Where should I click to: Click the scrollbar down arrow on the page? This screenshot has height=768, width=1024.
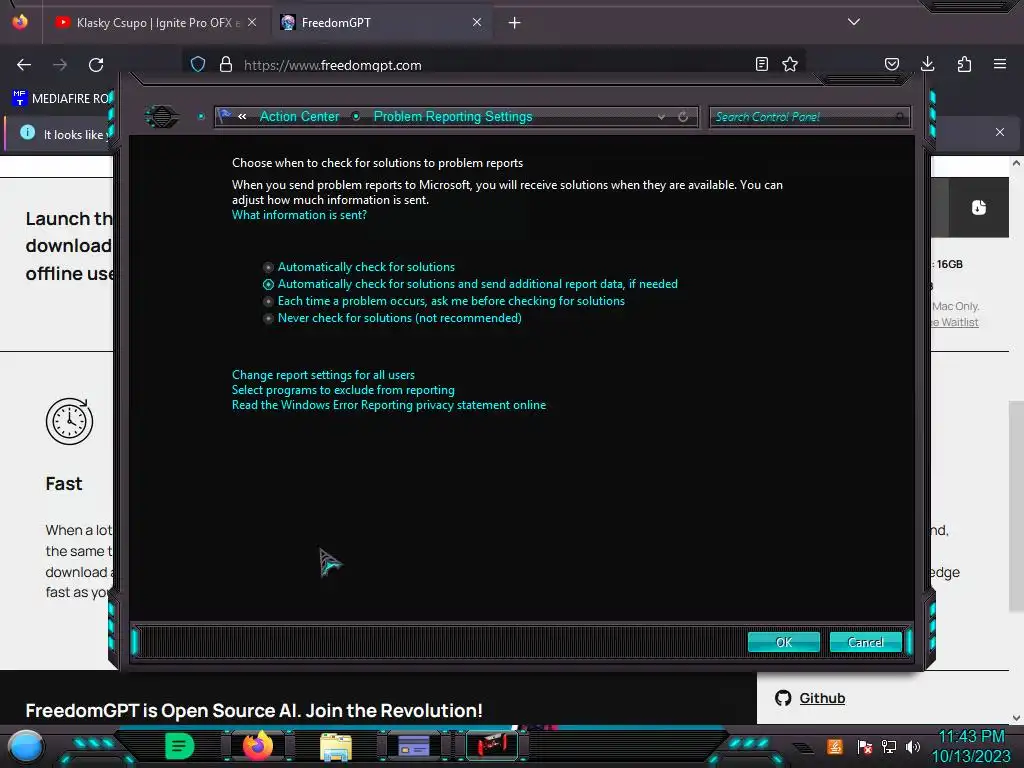[x=1016, y=717]
